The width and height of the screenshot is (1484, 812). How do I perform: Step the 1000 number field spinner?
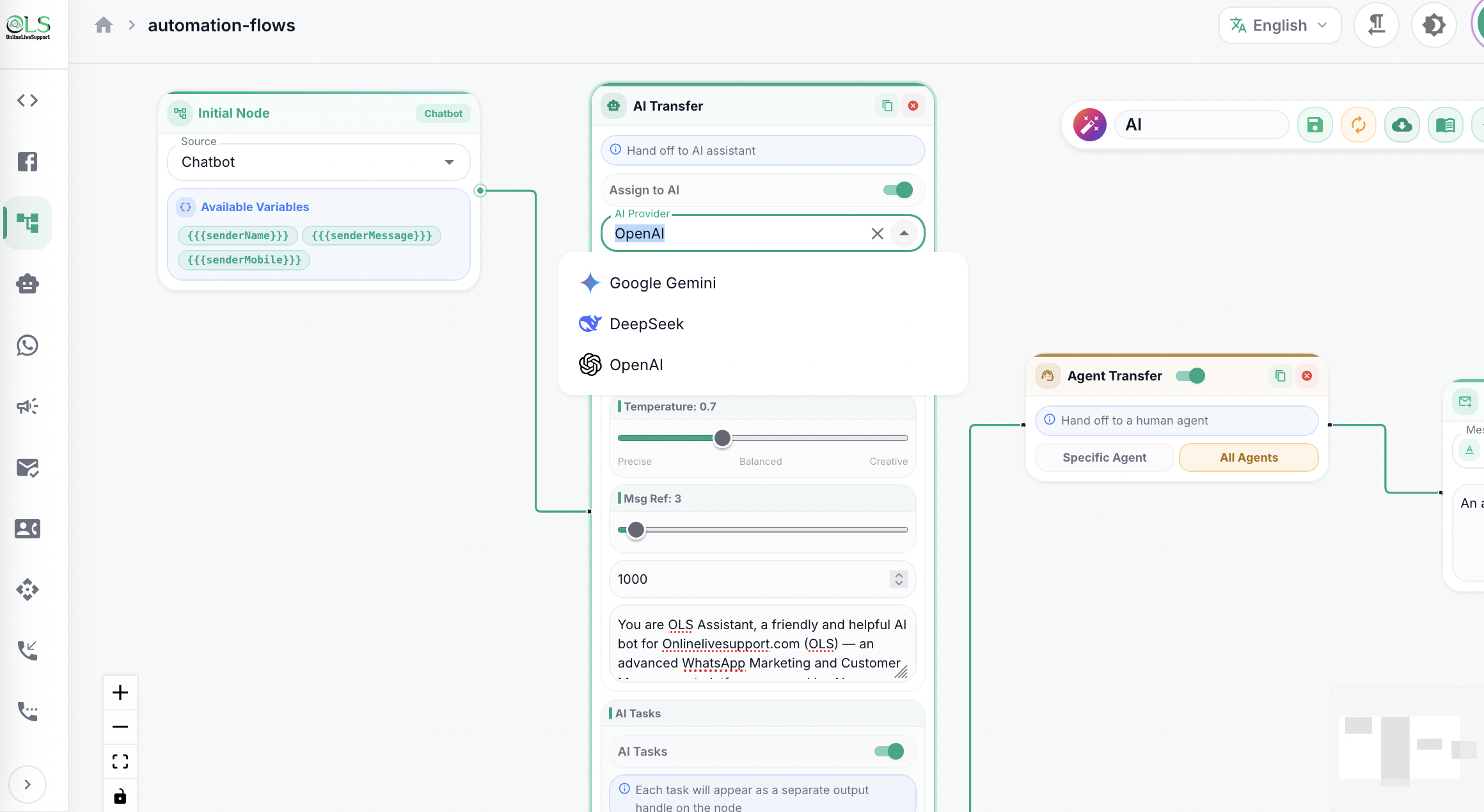pos(899,579)
